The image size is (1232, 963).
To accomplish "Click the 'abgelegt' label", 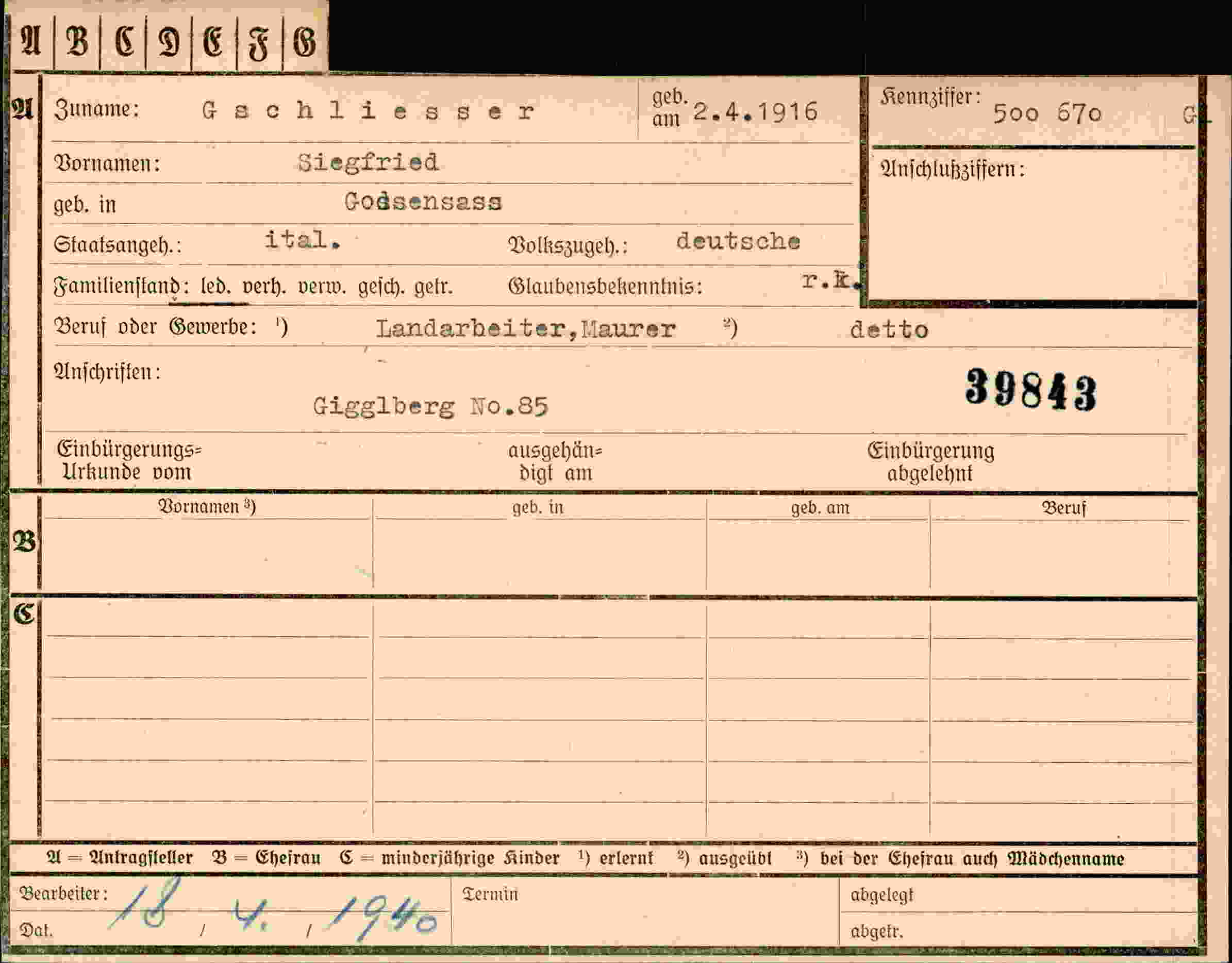I will pyautogui.click(x=881, y=895).
